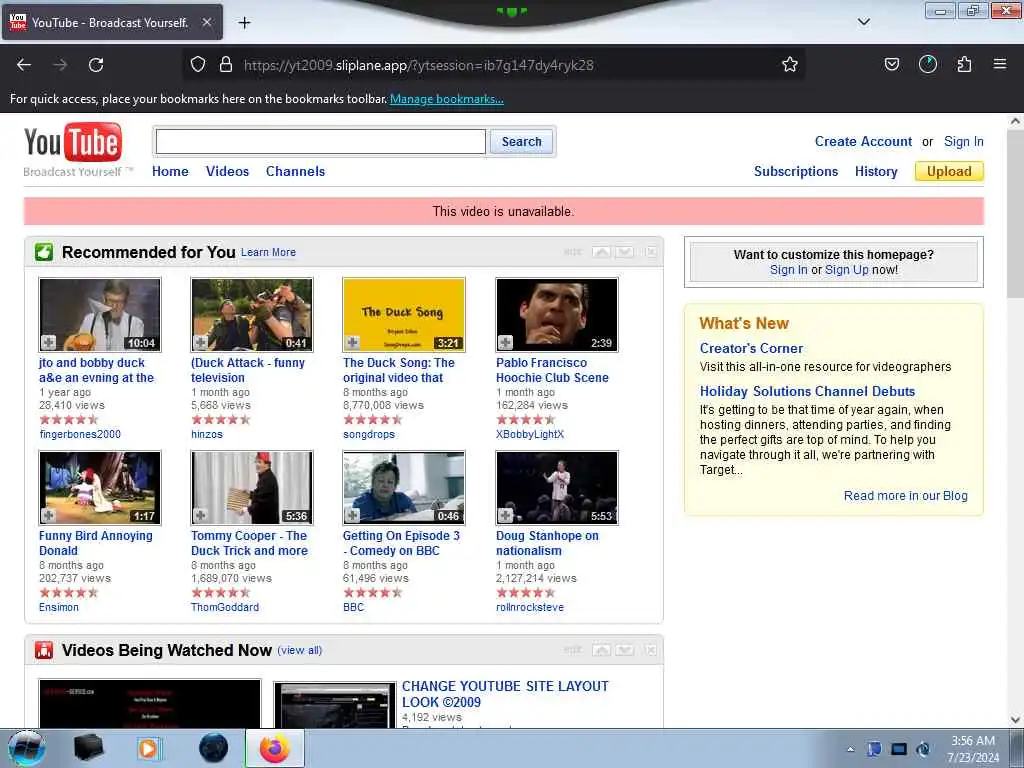
Task: Close the Recommended for You module
Action: click(650, 252)
